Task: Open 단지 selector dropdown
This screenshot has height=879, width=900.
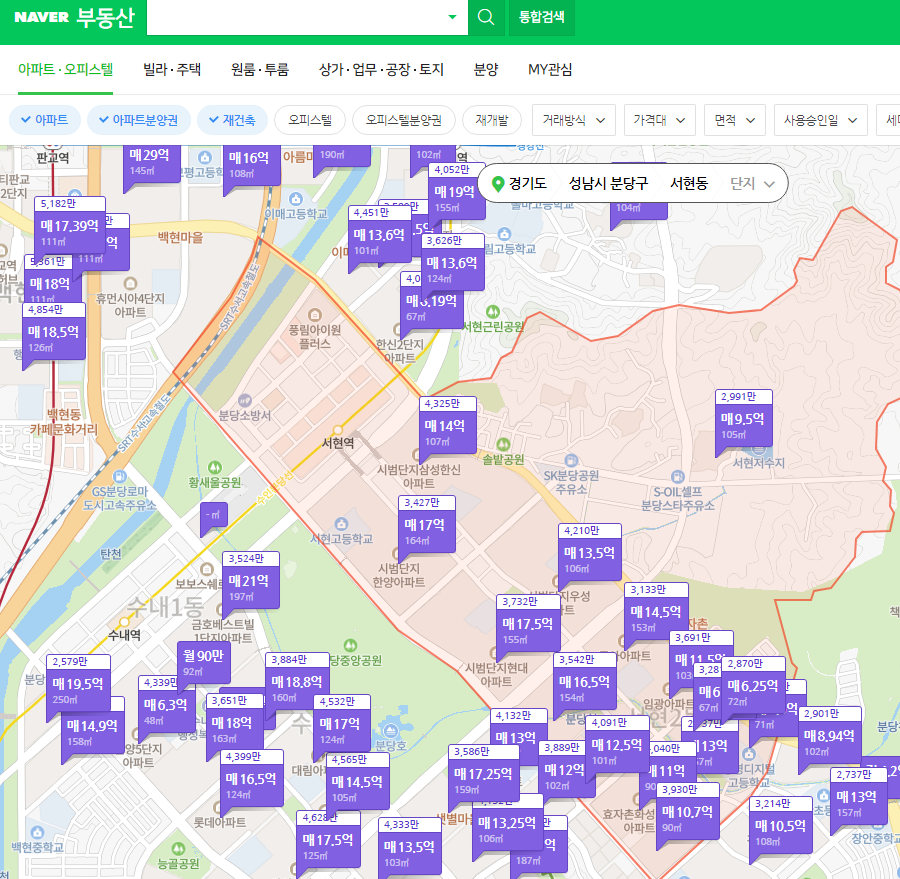Action: click(x=752, y=184)
